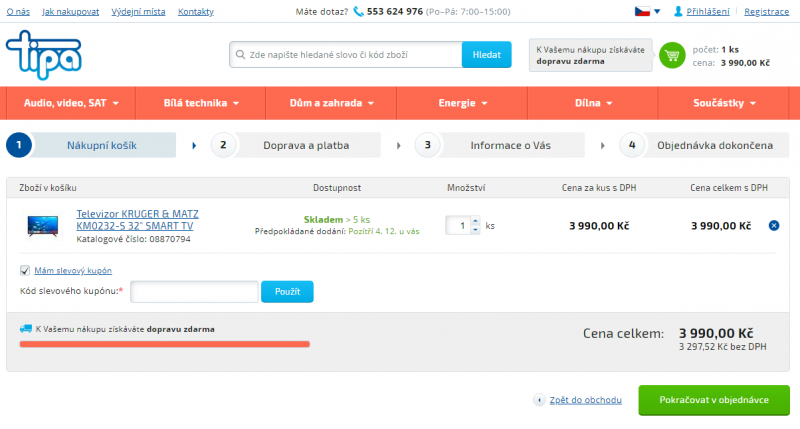Click the quantity input field
The width and height of the screenshot is (800, 429).
[x=458, y=225]
